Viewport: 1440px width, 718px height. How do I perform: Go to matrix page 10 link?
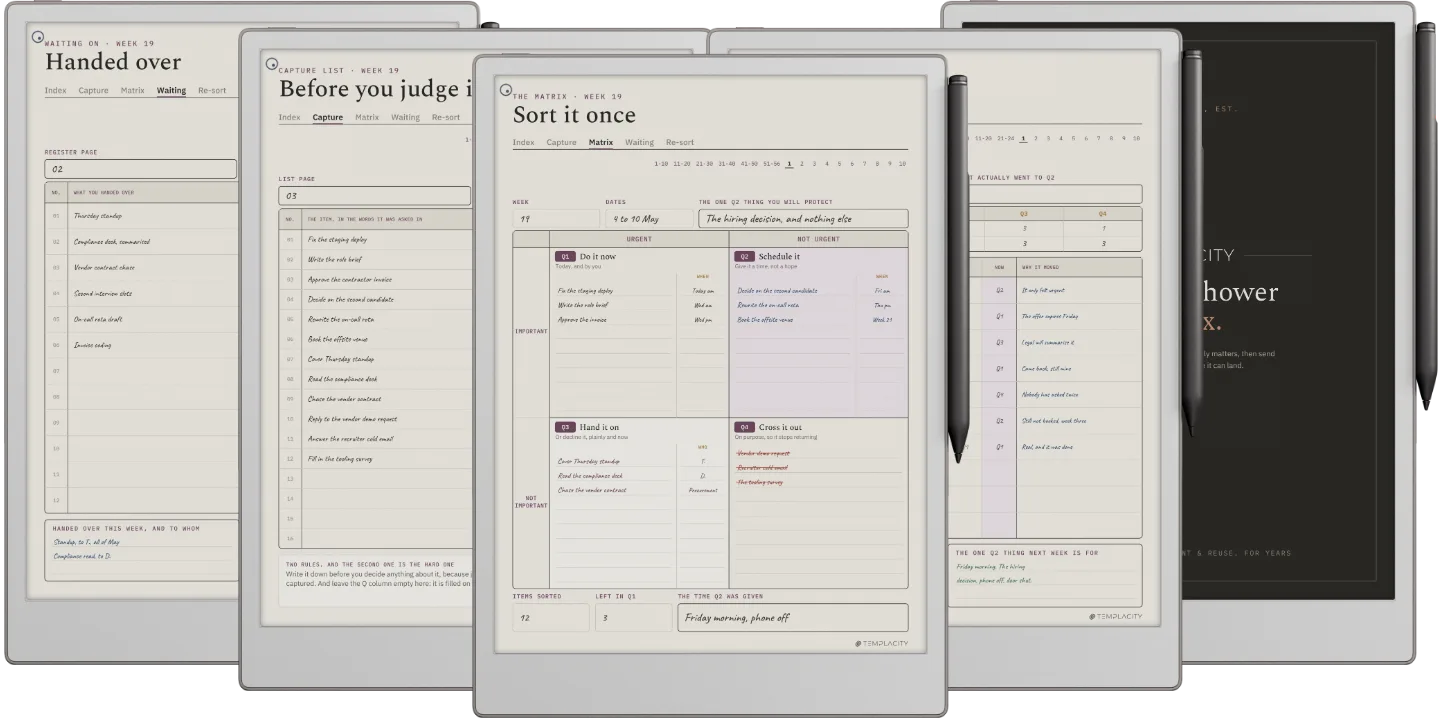point(902,164)
